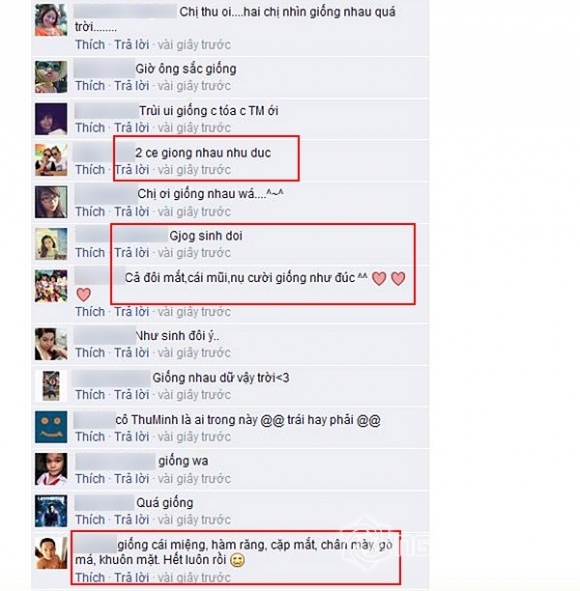Image resolution: width=580 pixels, height=591 pixels.
Task: Open timestamp 'vài giây trước' under 'Trùi ui' comment
Action: coord(194,128)
